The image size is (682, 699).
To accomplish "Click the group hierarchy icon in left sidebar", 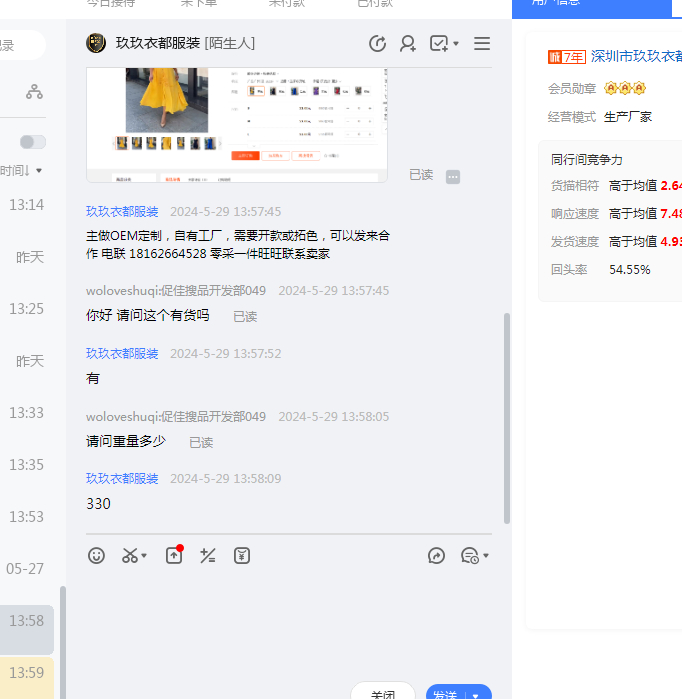I will click(34, 92).
